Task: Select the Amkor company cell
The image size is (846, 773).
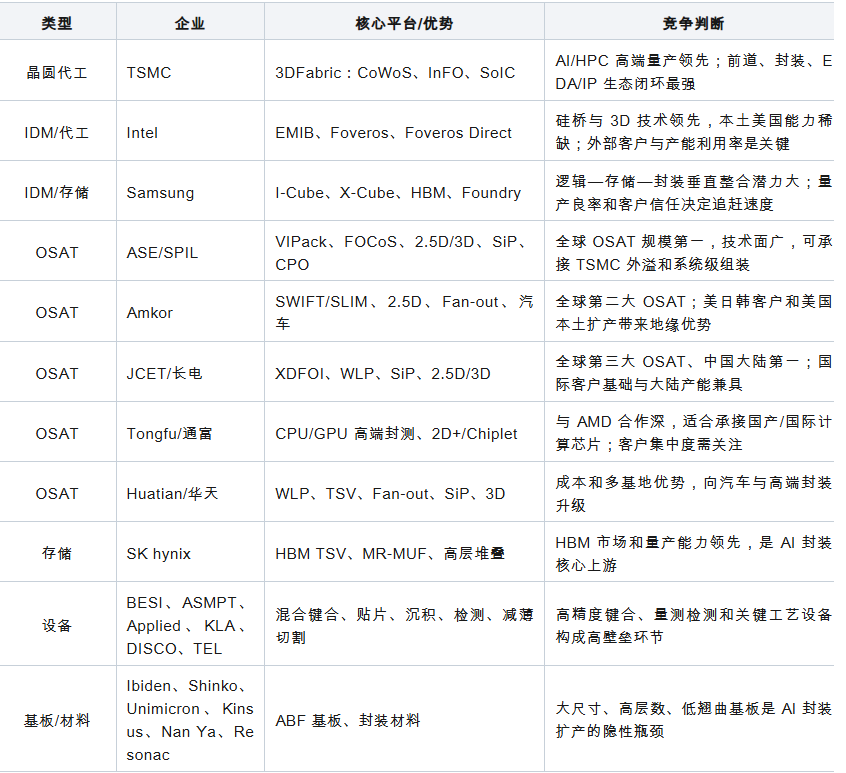Action: 190,311
